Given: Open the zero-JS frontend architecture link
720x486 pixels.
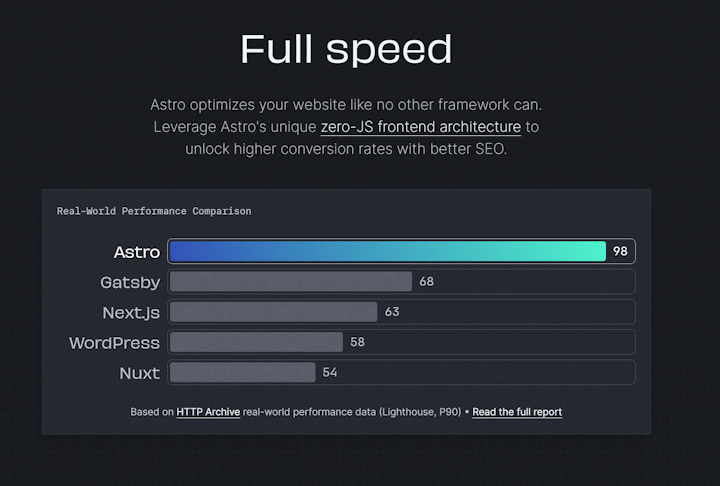Looking at the screenshot, I should point(420,127).
